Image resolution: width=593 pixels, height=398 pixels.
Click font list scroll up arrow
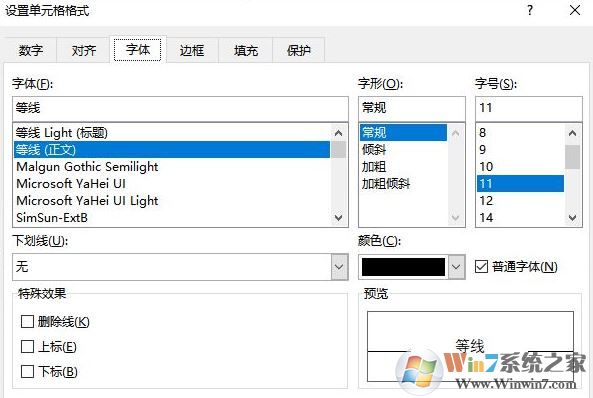pyautogui.click(x=338, y=133)
